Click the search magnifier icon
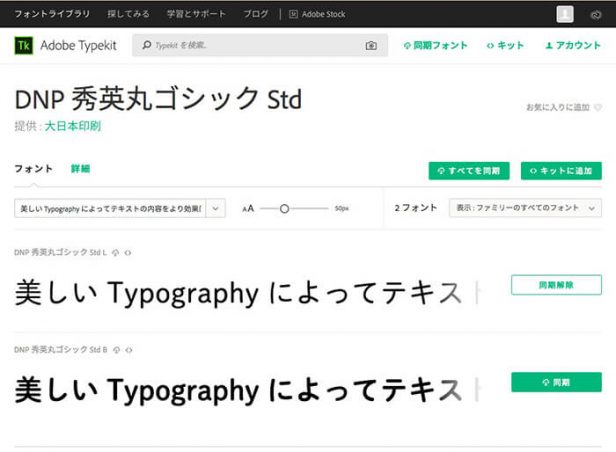The image size is (616, 452). tap(147, 45)
